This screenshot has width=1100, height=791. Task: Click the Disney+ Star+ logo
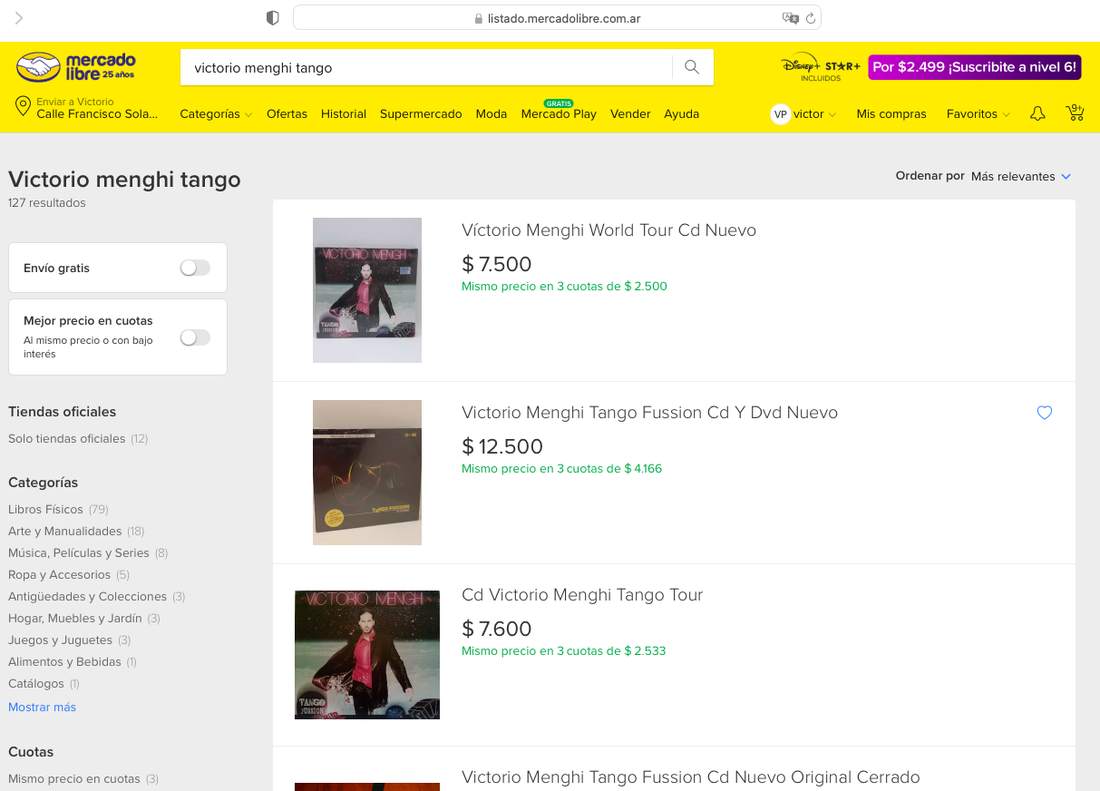(x=820, y=67)
